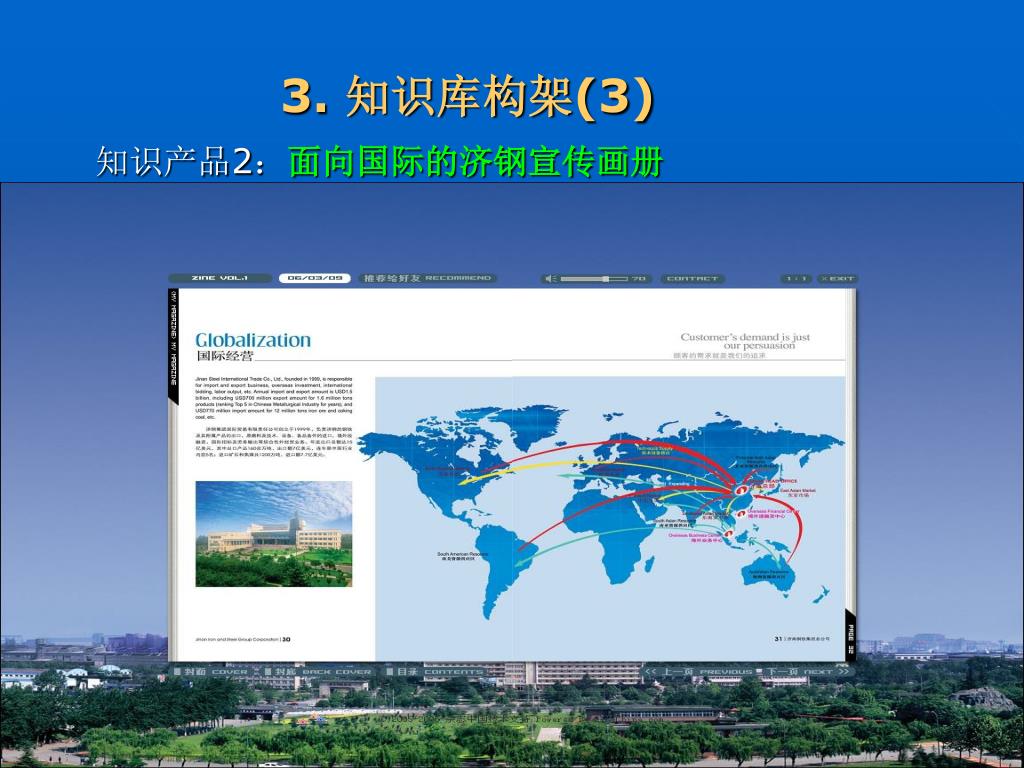Mute sound via the speaker icon
1024x768 pixels.
point(551,279)
